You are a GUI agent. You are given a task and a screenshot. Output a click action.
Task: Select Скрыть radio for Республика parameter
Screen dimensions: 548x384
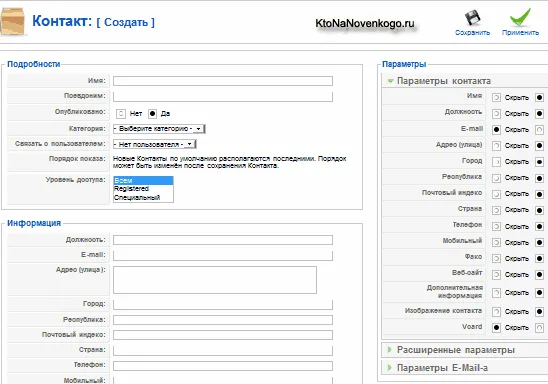click(x=496, y=178)
